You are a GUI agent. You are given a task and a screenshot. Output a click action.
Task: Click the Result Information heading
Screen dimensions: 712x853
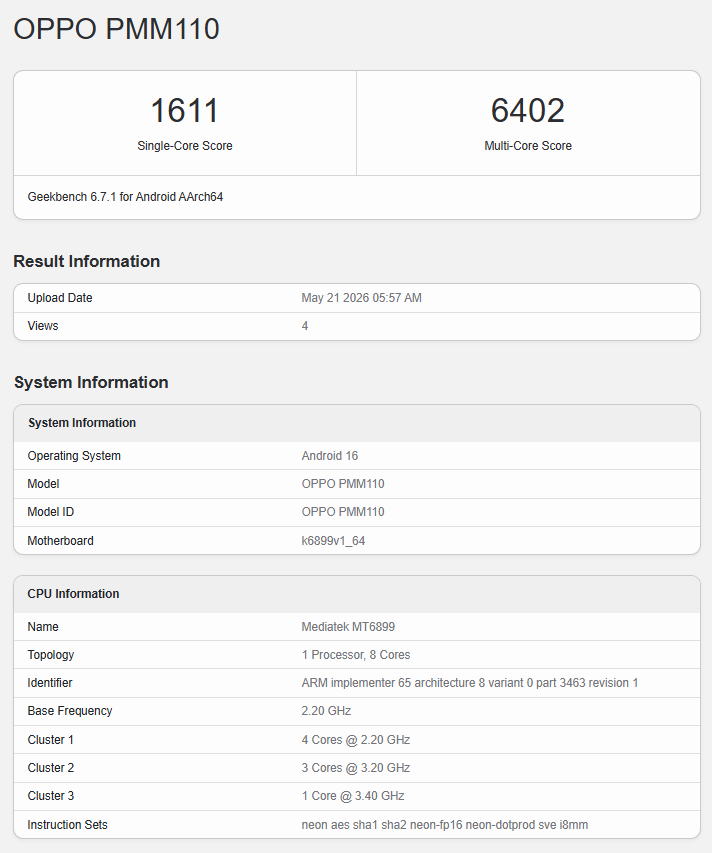[86, 261]
